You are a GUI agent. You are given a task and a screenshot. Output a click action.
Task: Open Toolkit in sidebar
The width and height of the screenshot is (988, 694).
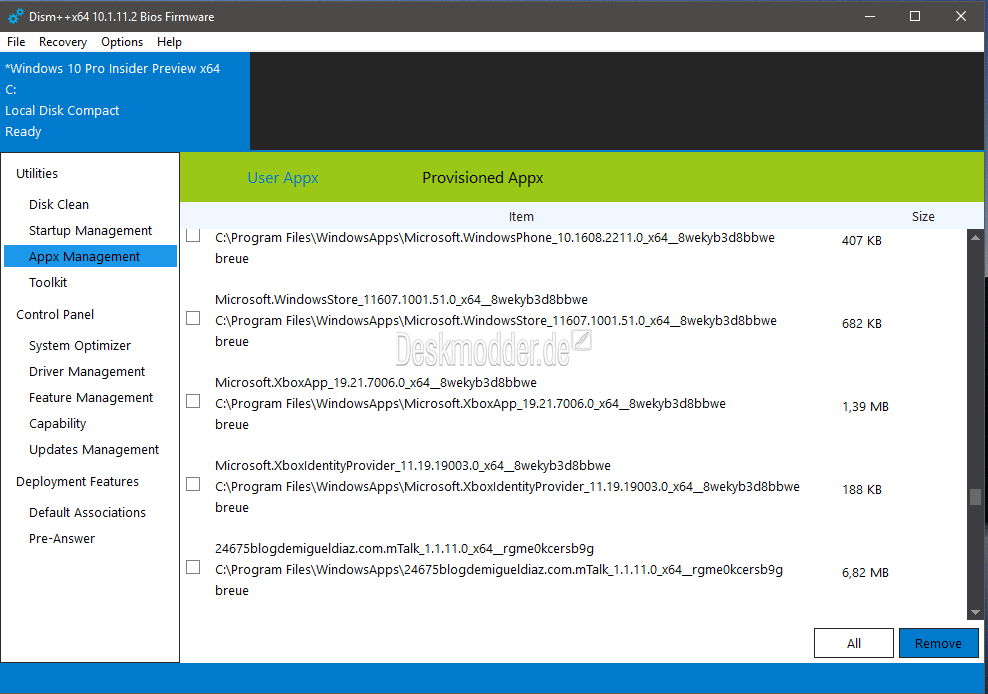[x=48, y=282]
